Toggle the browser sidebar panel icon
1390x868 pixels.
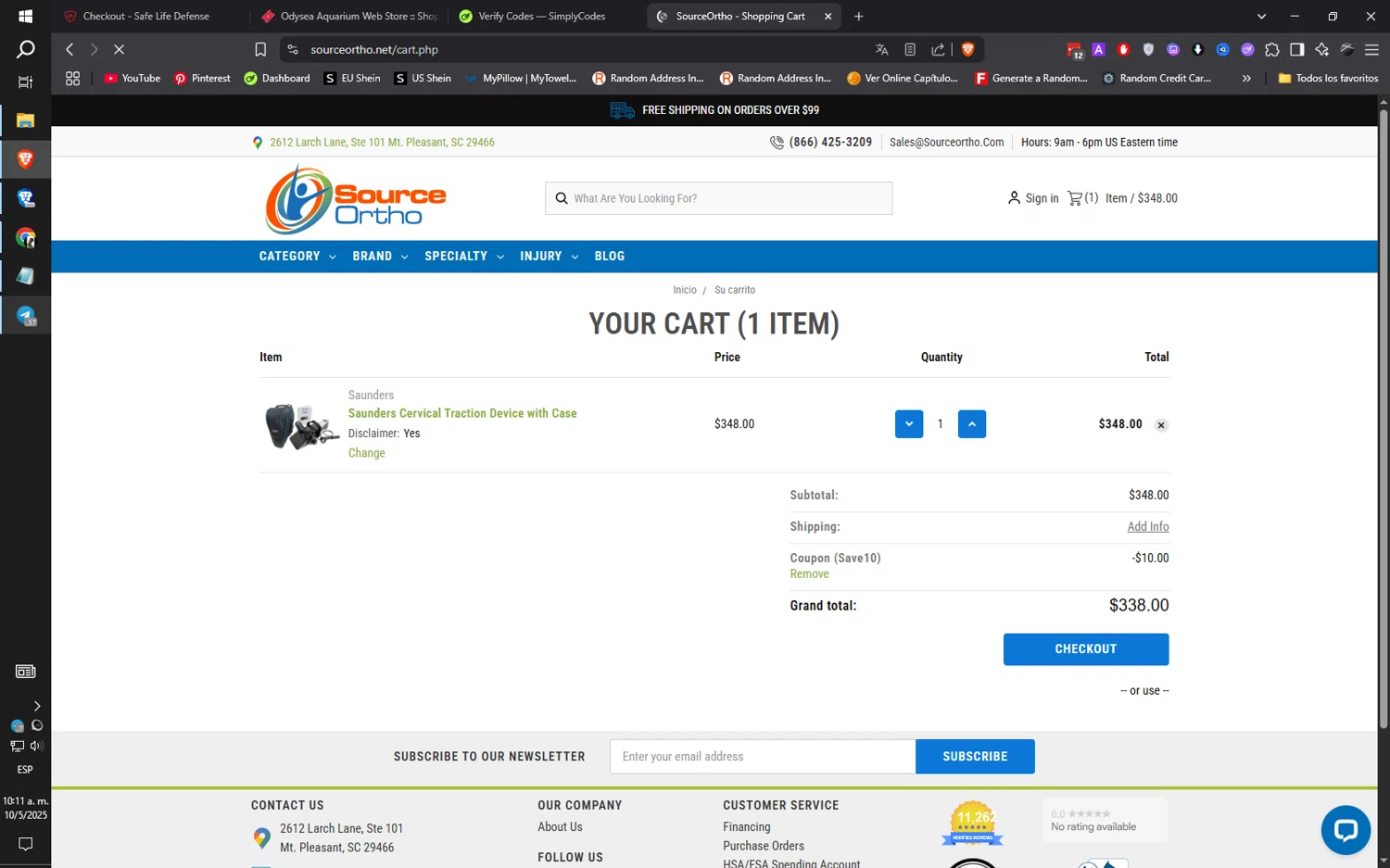click(x=1296, y=49)
